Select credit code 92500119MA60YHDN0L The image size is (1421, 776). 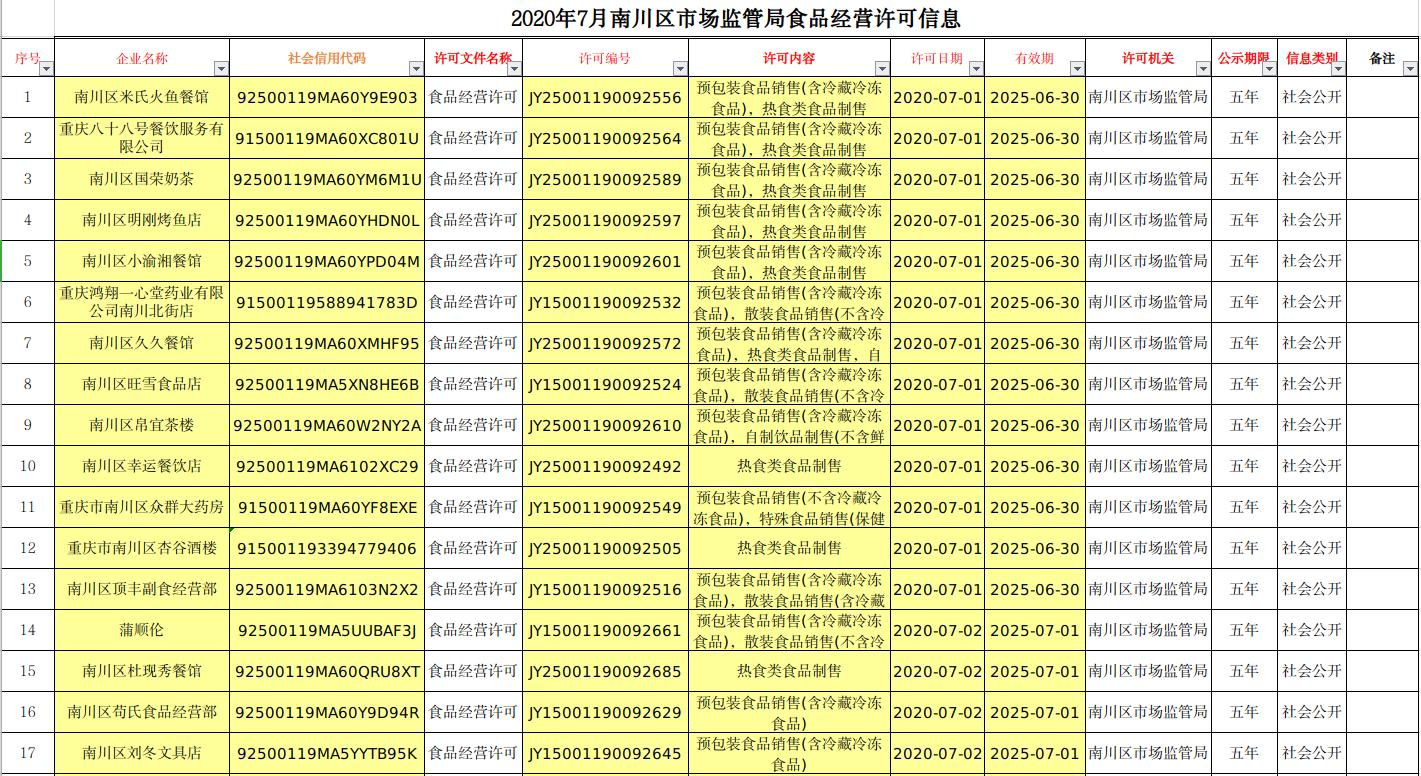pos(327,220)
